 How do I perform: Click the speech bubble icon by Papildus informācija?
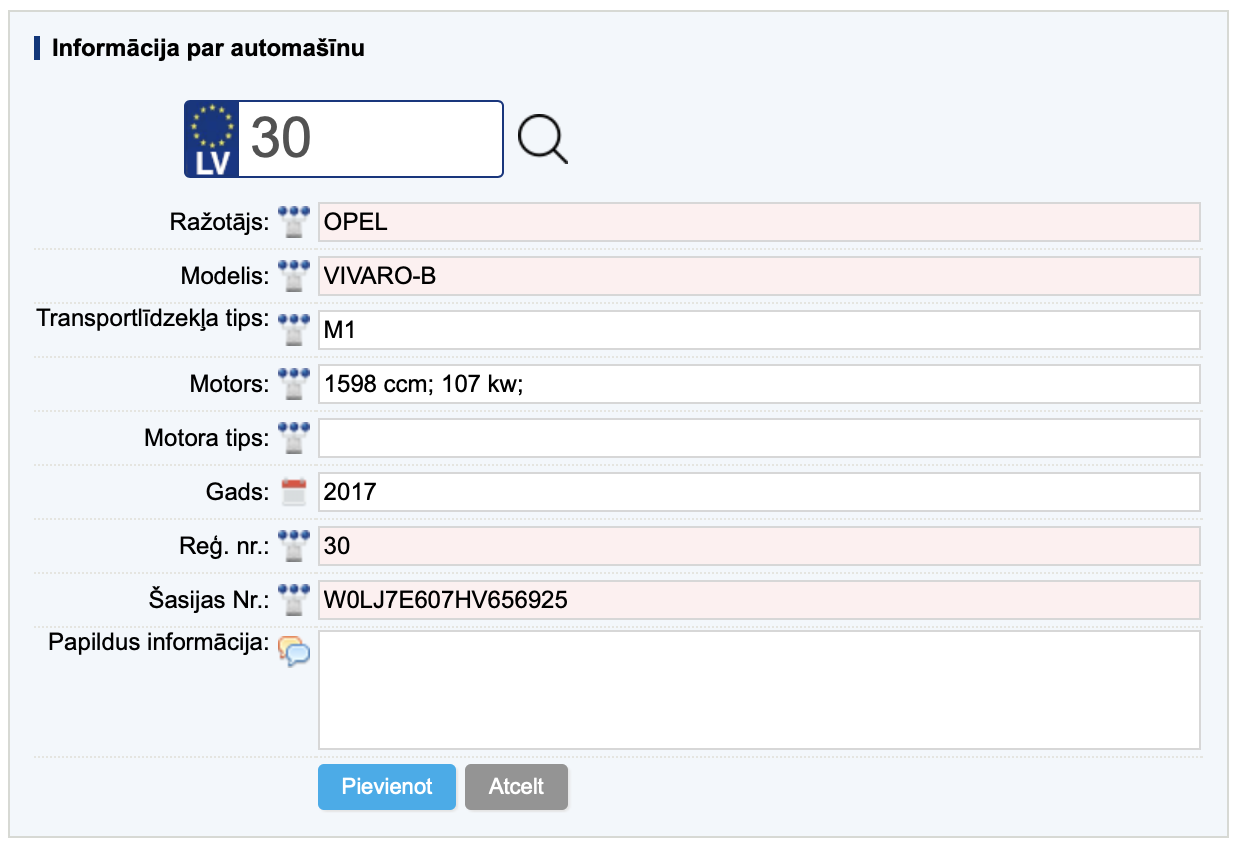[x=294, y=651]
